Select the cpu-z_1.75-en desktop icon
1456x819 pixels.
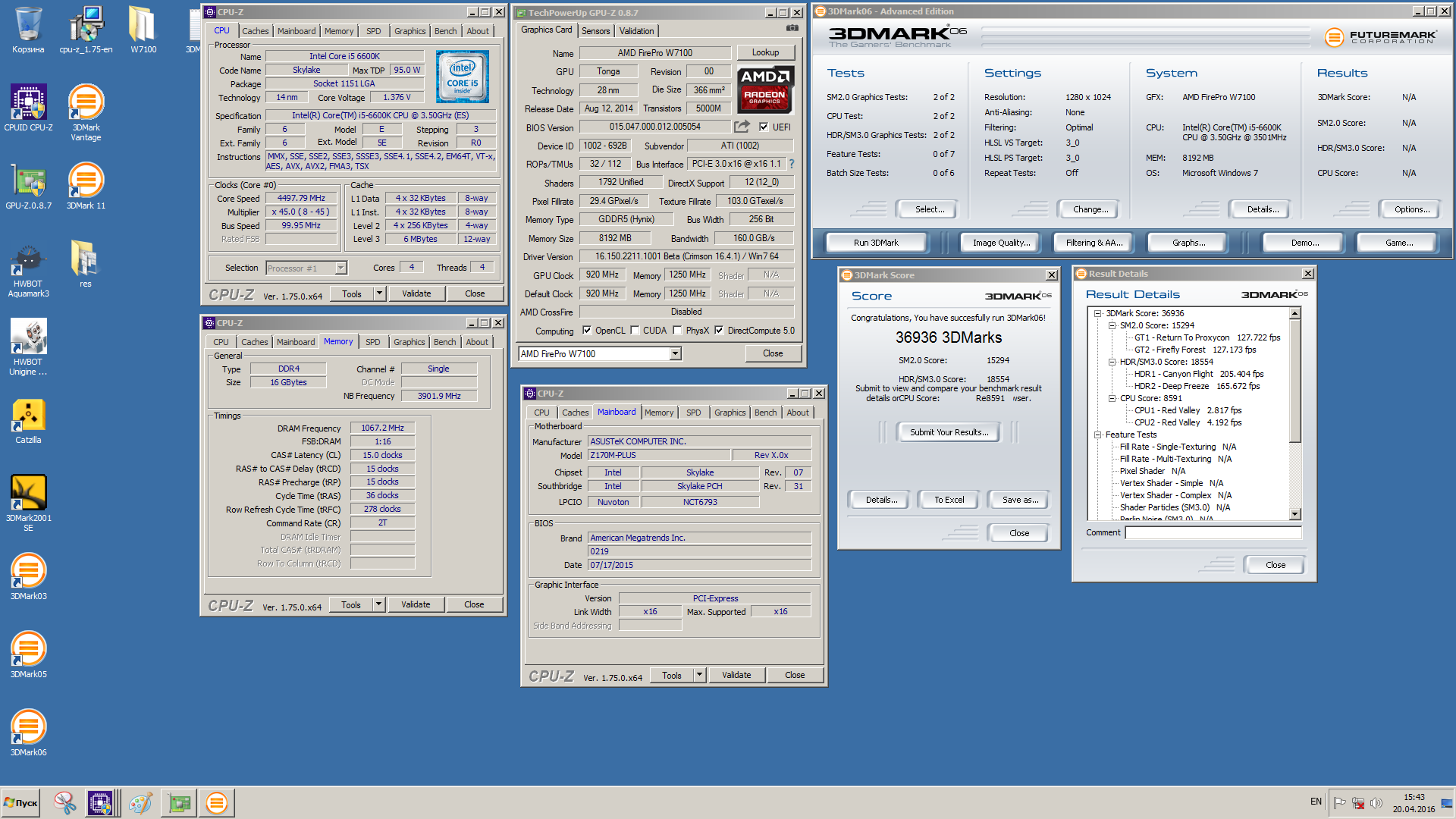pos(86,30)
